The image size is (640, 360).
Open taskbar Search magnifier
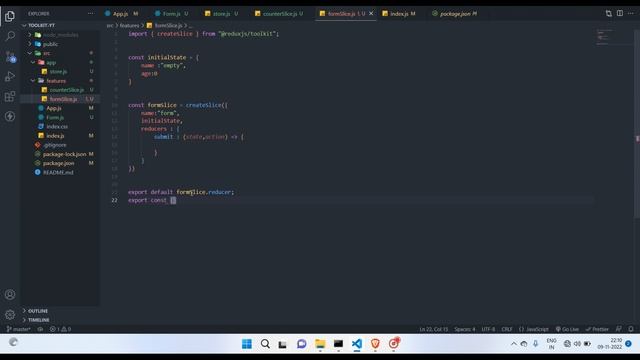(x=265, y=344)
